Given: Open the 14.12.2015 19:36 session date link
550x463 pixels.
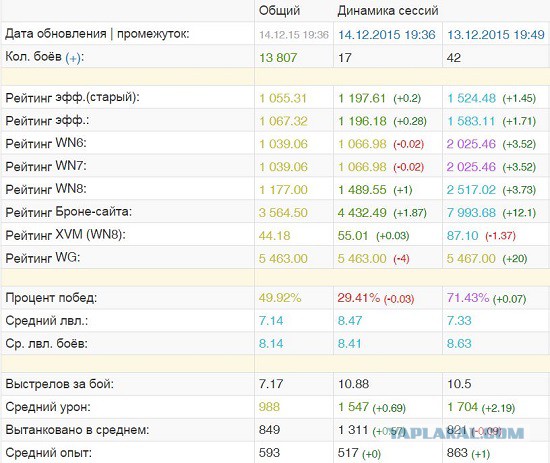Looking at the screenshot, I should coord(387,35).
